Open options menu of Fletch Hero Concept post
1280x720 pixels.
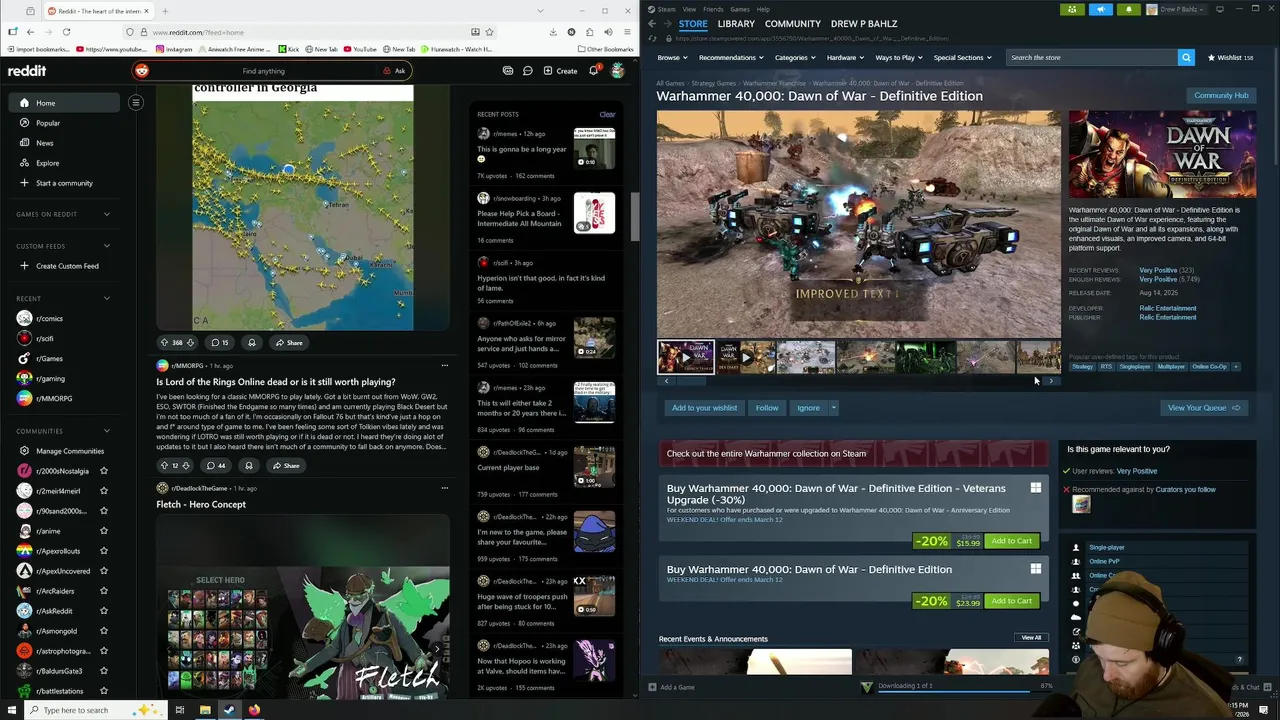pyautogui.click(x=444, y=488)
